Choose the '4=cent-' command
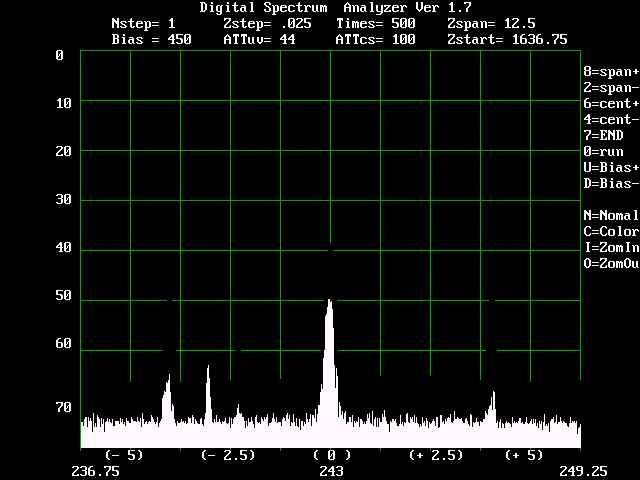Viewport: 640px width, 480px height. pos(611,120)
